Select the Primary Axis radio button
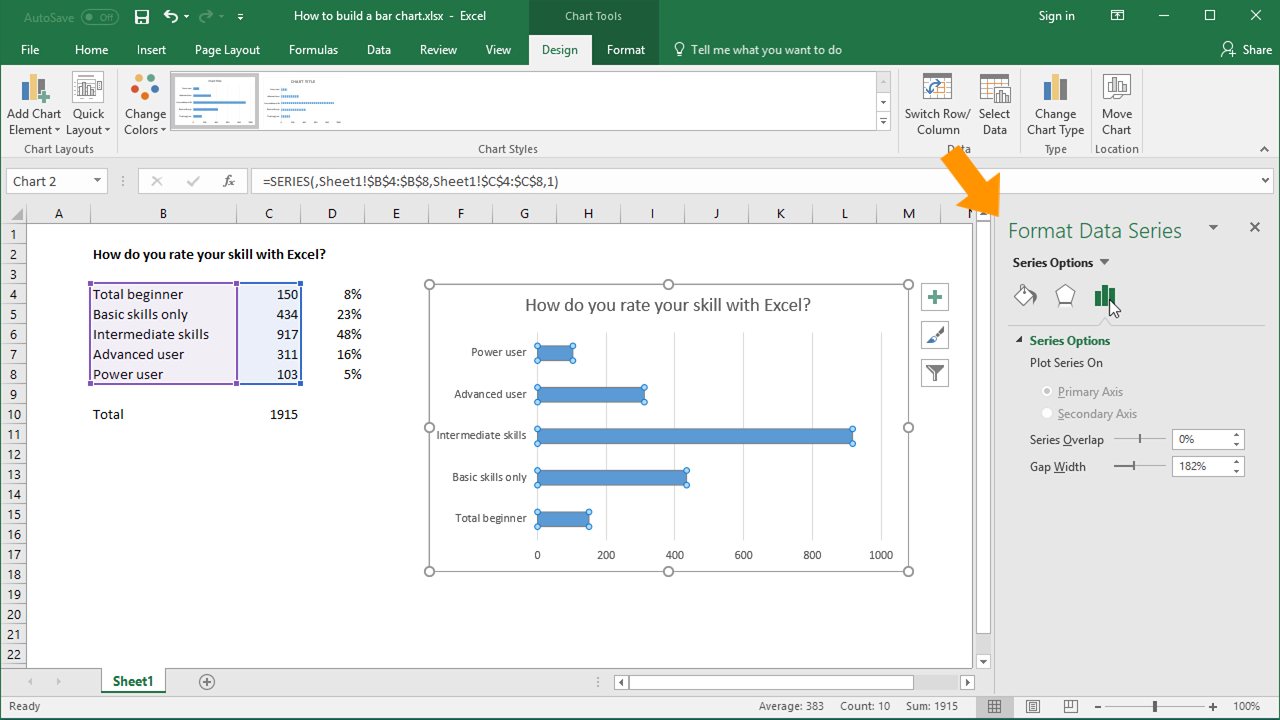The height and width of the screenshot is (720, 1280). click(x=1047, y=392)
